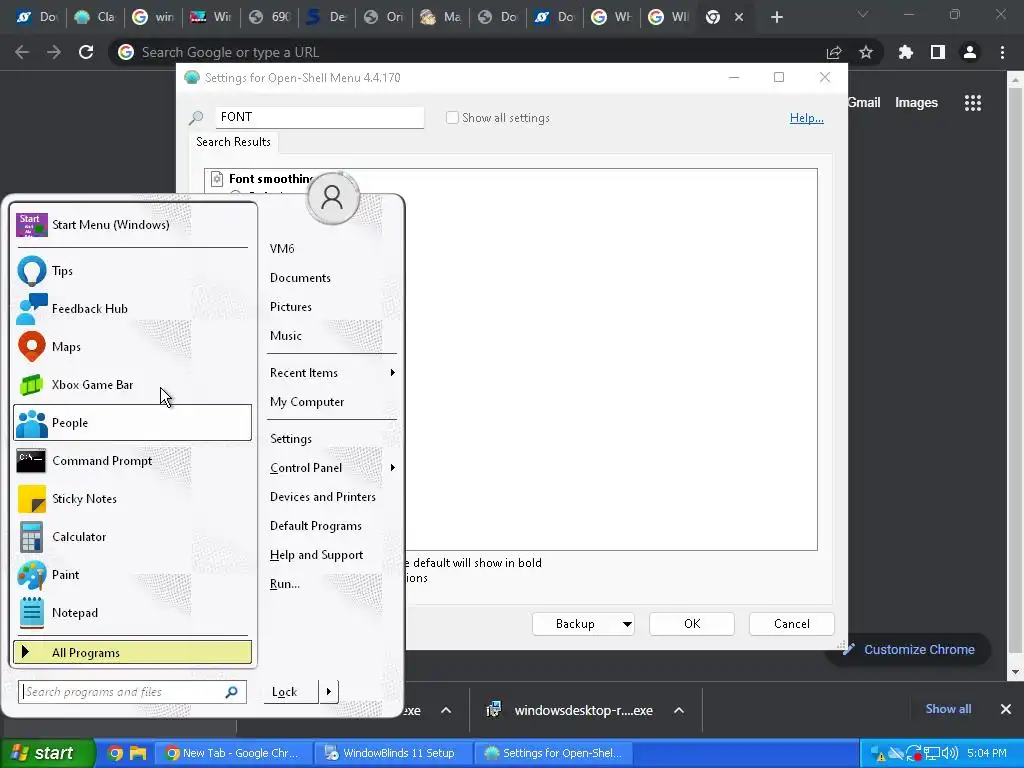Click OK in Open-Shell settings

tap(692, 624)
